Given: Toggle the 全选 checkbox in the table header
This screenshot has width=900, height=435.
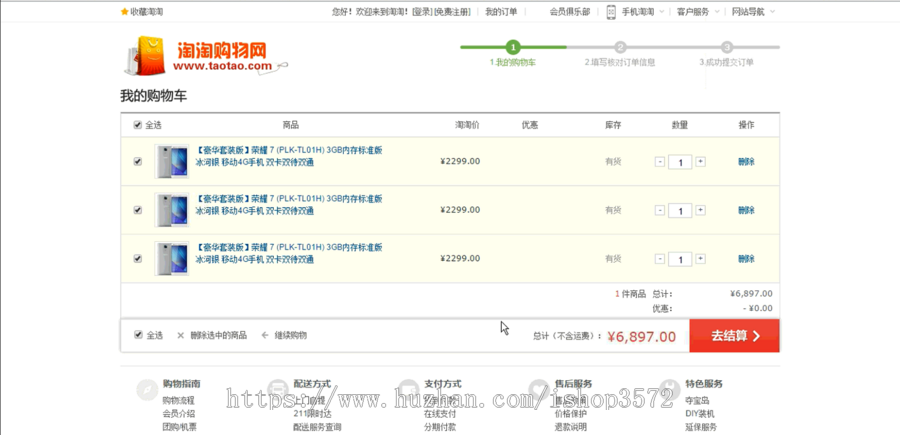Looking at the screenshot, I should coord(137,125).
